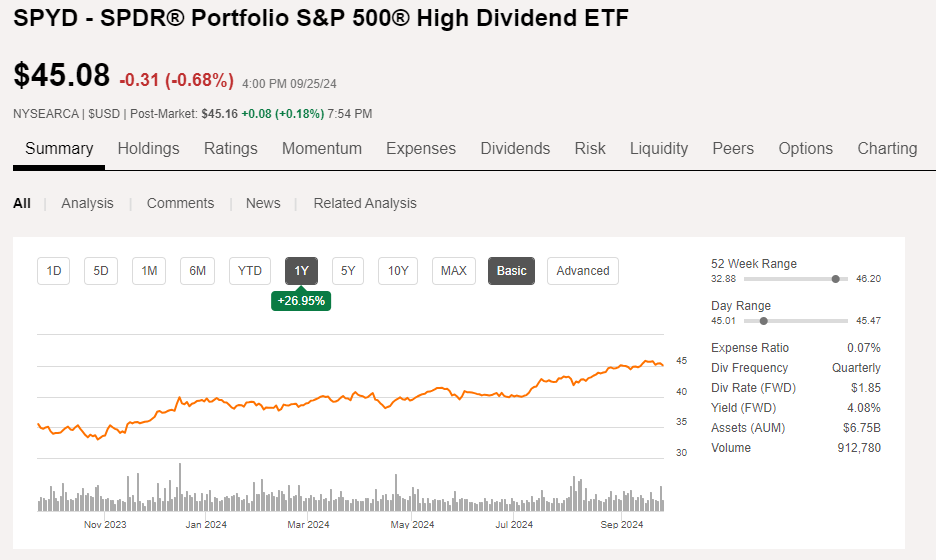Switch to the Dividends tab
The image size is (936, 560).
pos(515,149)
